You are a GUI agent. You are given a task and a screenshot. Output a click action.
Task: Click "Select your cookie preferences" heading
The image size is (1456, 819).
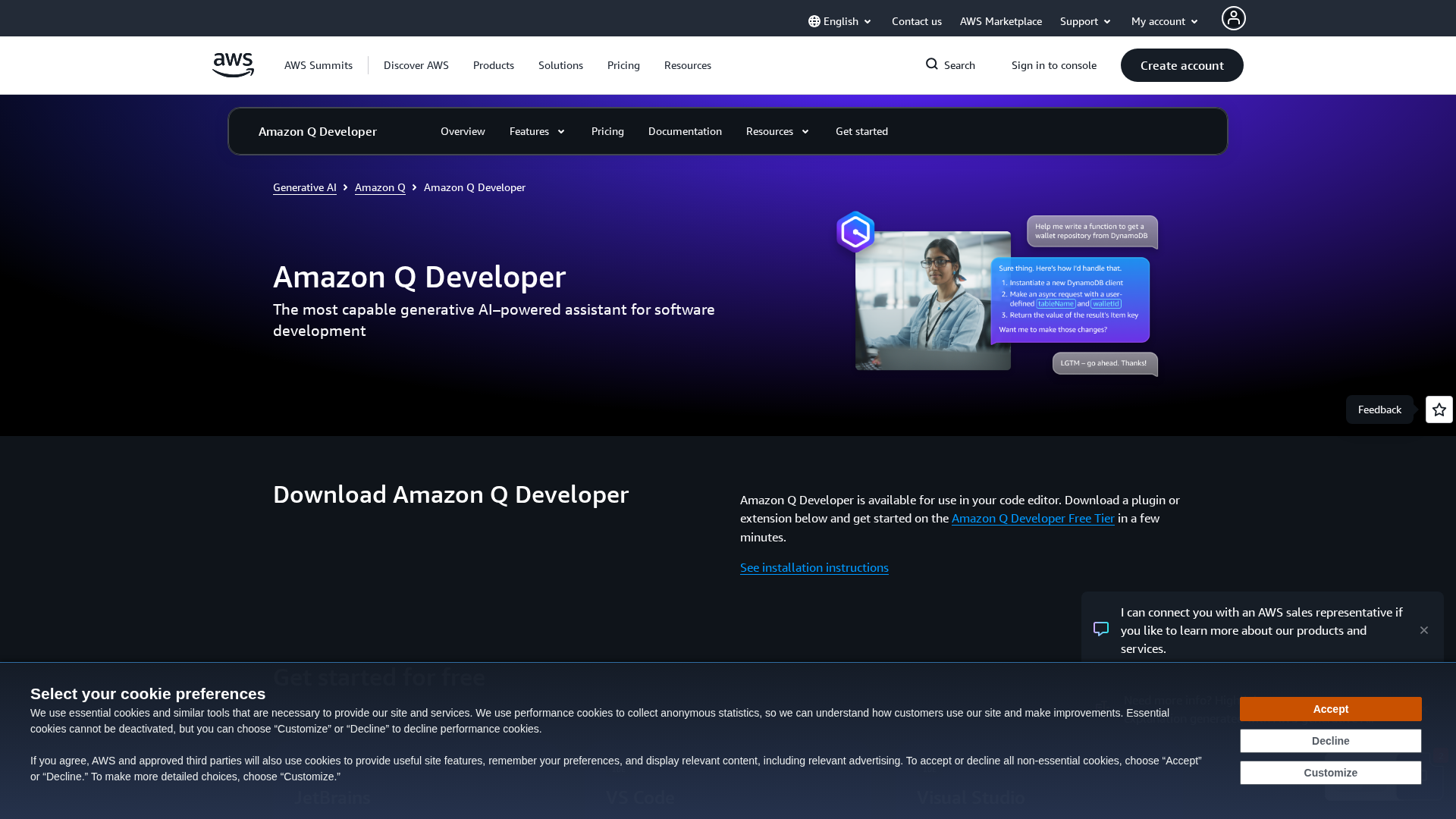pyautogui.click(x=148, y=694)
